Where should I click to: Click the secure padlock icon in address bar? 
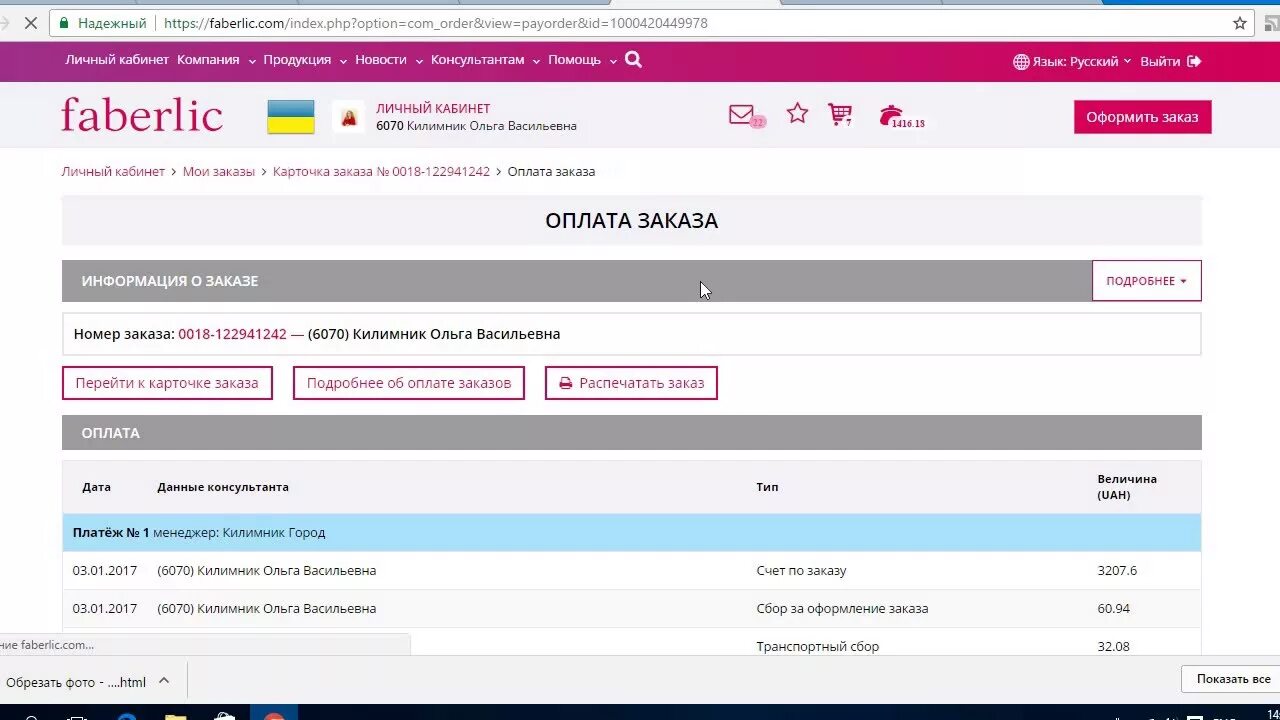pyautogui.click(x=65, y=23)
